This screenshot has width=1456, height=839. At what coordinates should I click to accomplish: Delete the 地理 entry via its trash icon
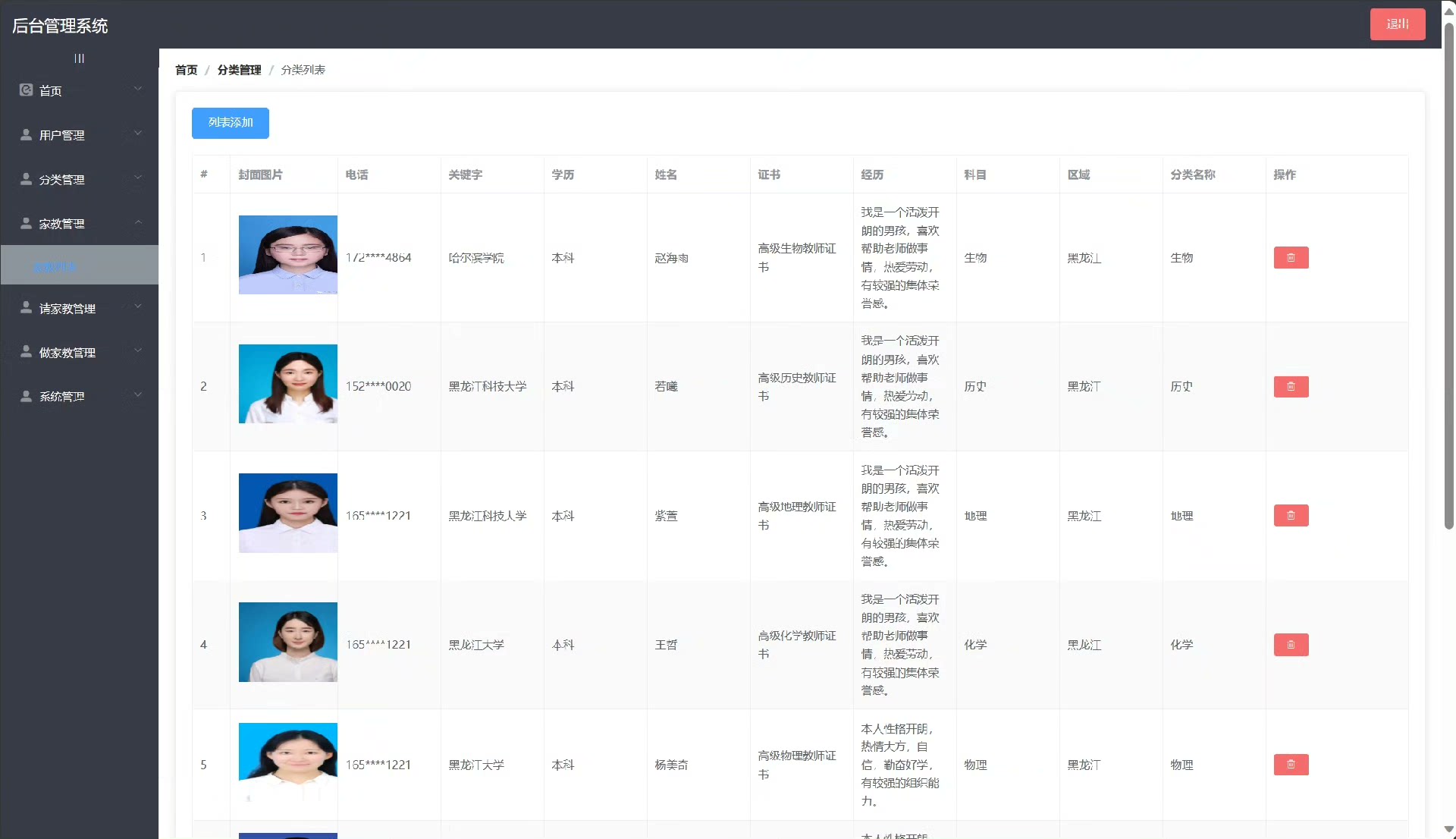(1291, 516)
